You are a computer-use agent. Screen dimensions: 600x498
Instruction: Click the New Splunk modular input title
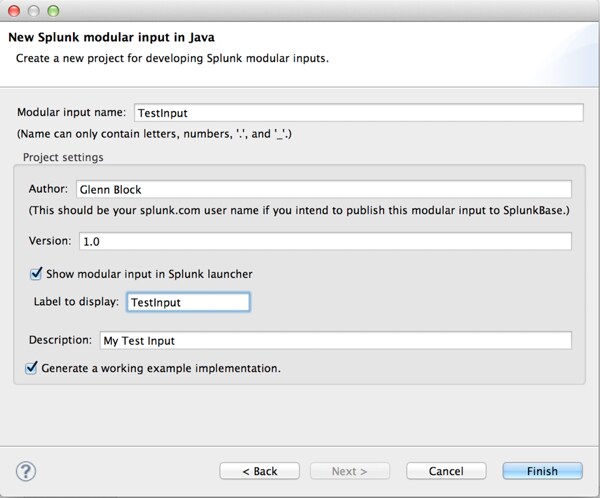pyautogui.click(x=111, y=37)
